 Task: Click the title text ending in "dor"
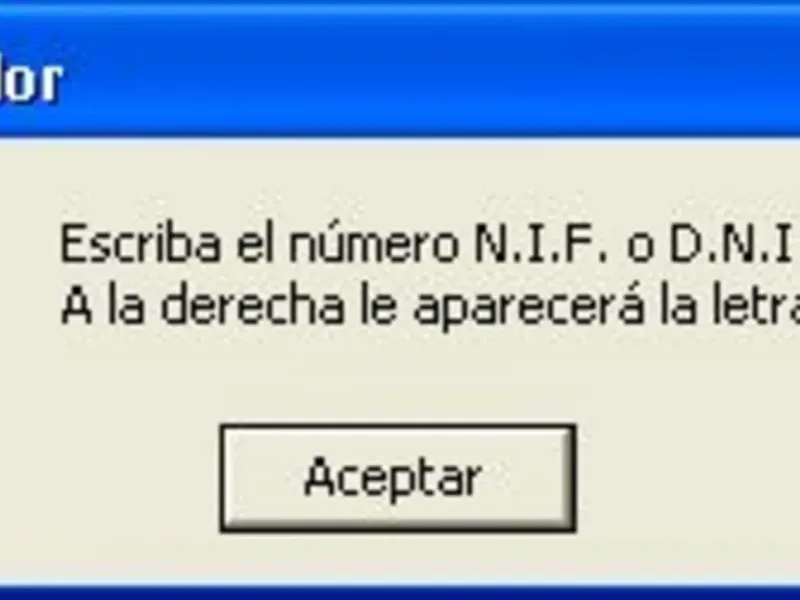31,83
